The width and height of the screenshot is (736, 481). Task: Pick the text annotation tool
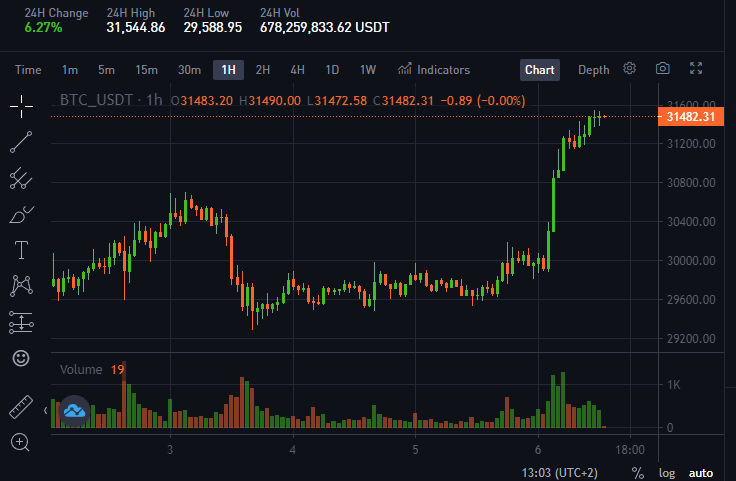pyautogui.click(x=21, y=250)
